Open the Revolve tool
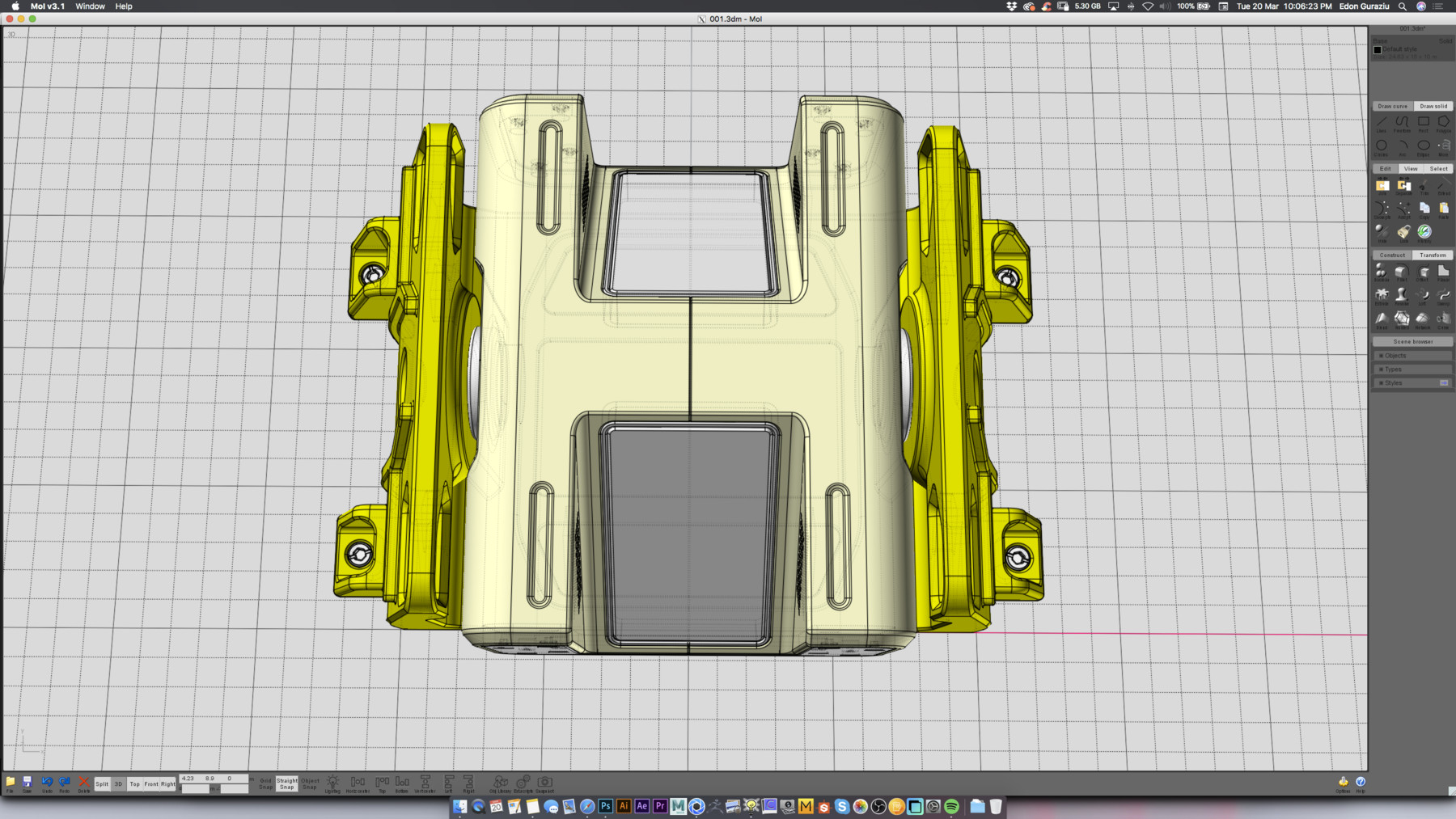The height and width of the screenshot is (819, 1456). (1403, 296)
